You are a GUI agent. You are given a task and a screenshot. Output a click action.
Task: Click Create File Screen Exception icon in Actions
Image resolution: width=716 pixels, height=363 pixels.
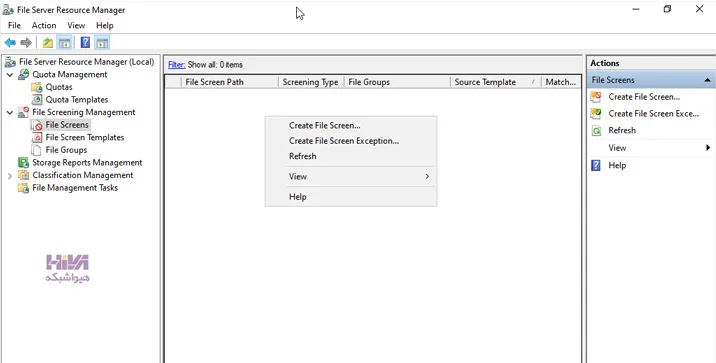(596, 114)
